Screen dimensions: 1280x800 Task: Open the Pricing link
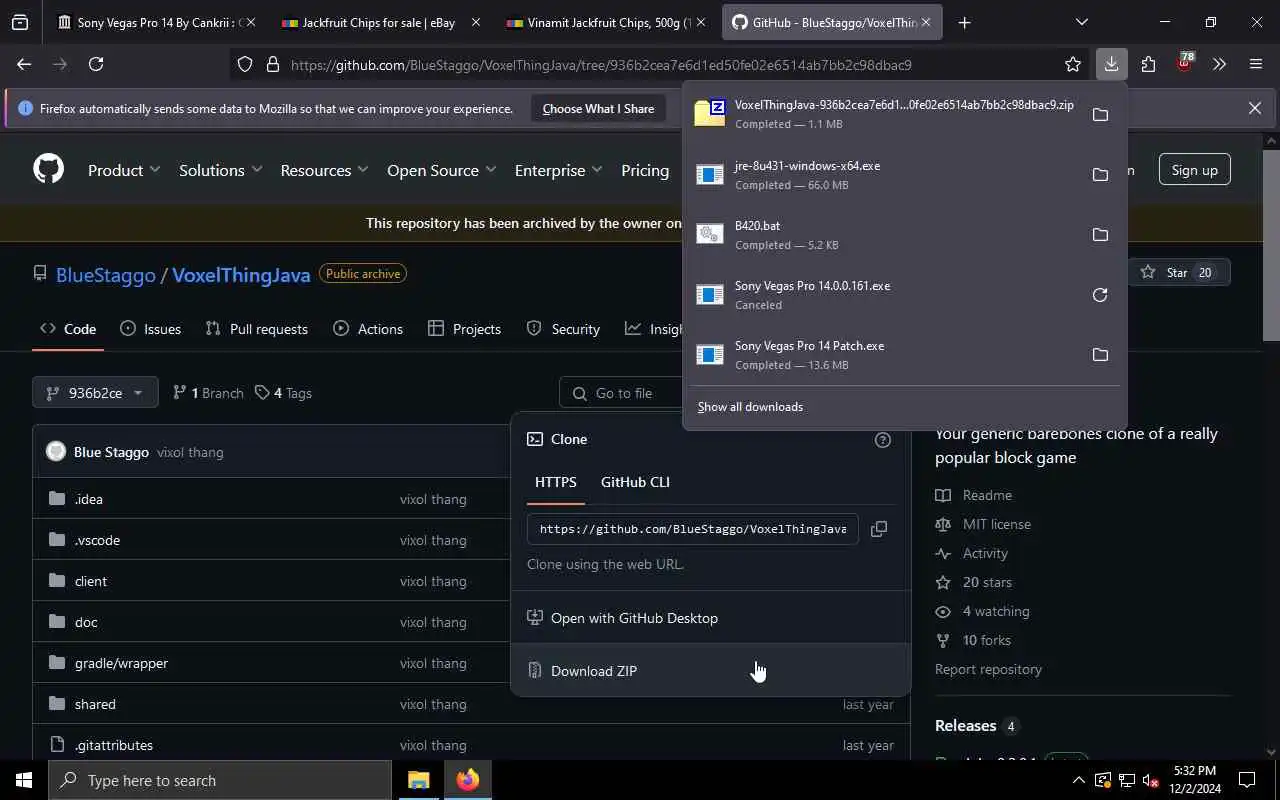[645, 170]
